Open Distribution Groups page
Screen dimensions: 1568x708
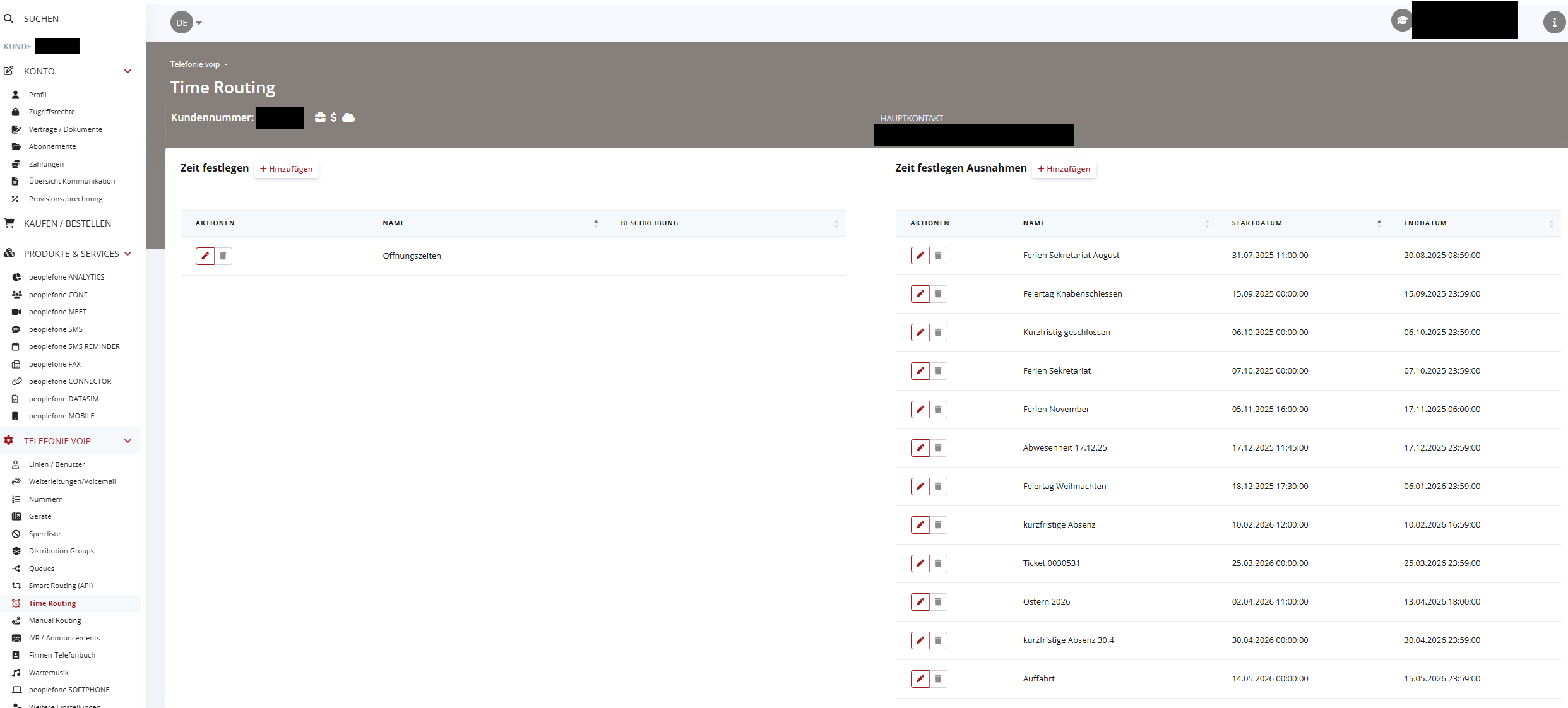[61, 551]
